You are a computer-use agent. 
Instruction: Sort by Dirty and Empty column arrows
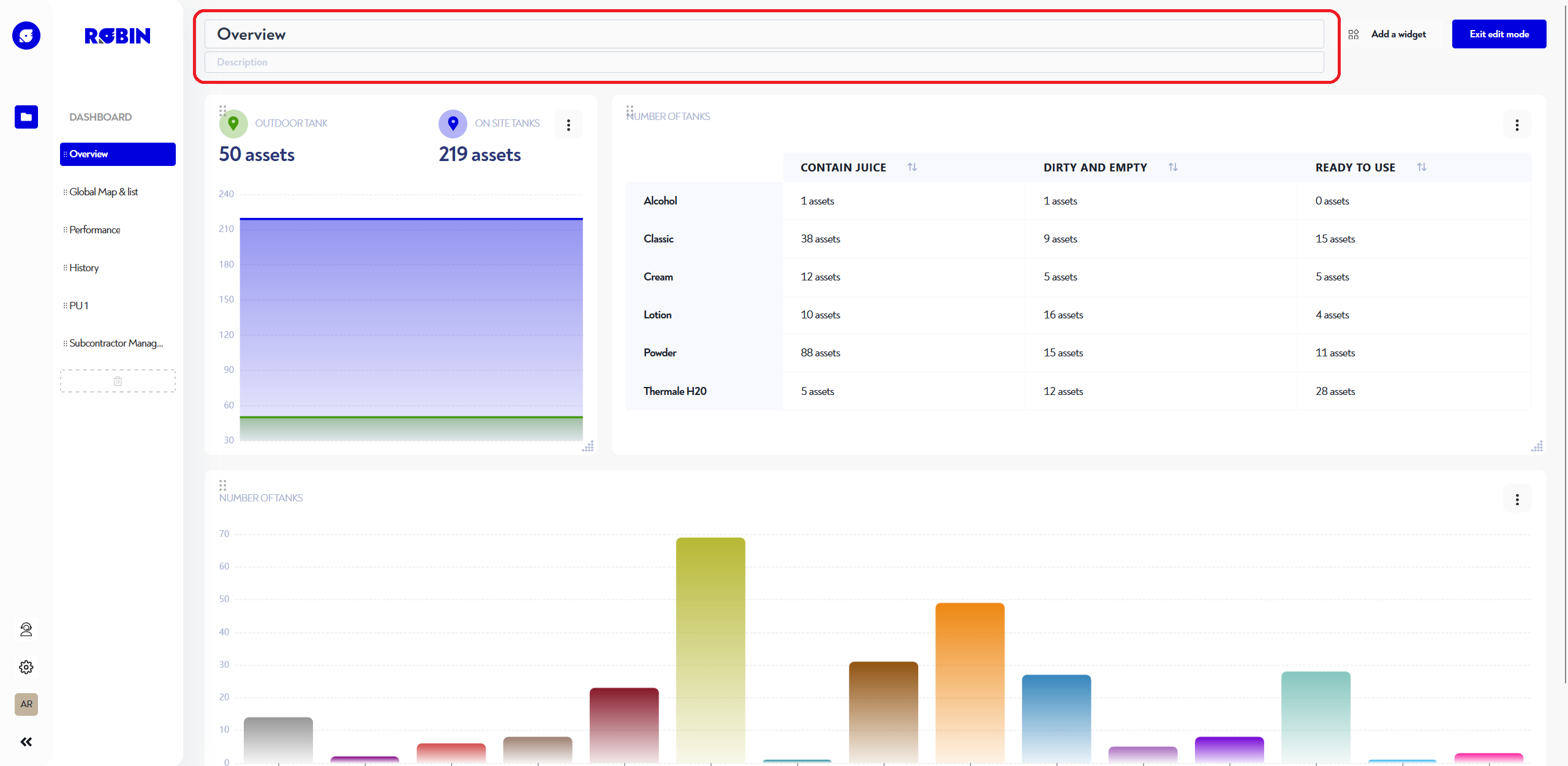pyautogui.click(x=1173, y=167)
